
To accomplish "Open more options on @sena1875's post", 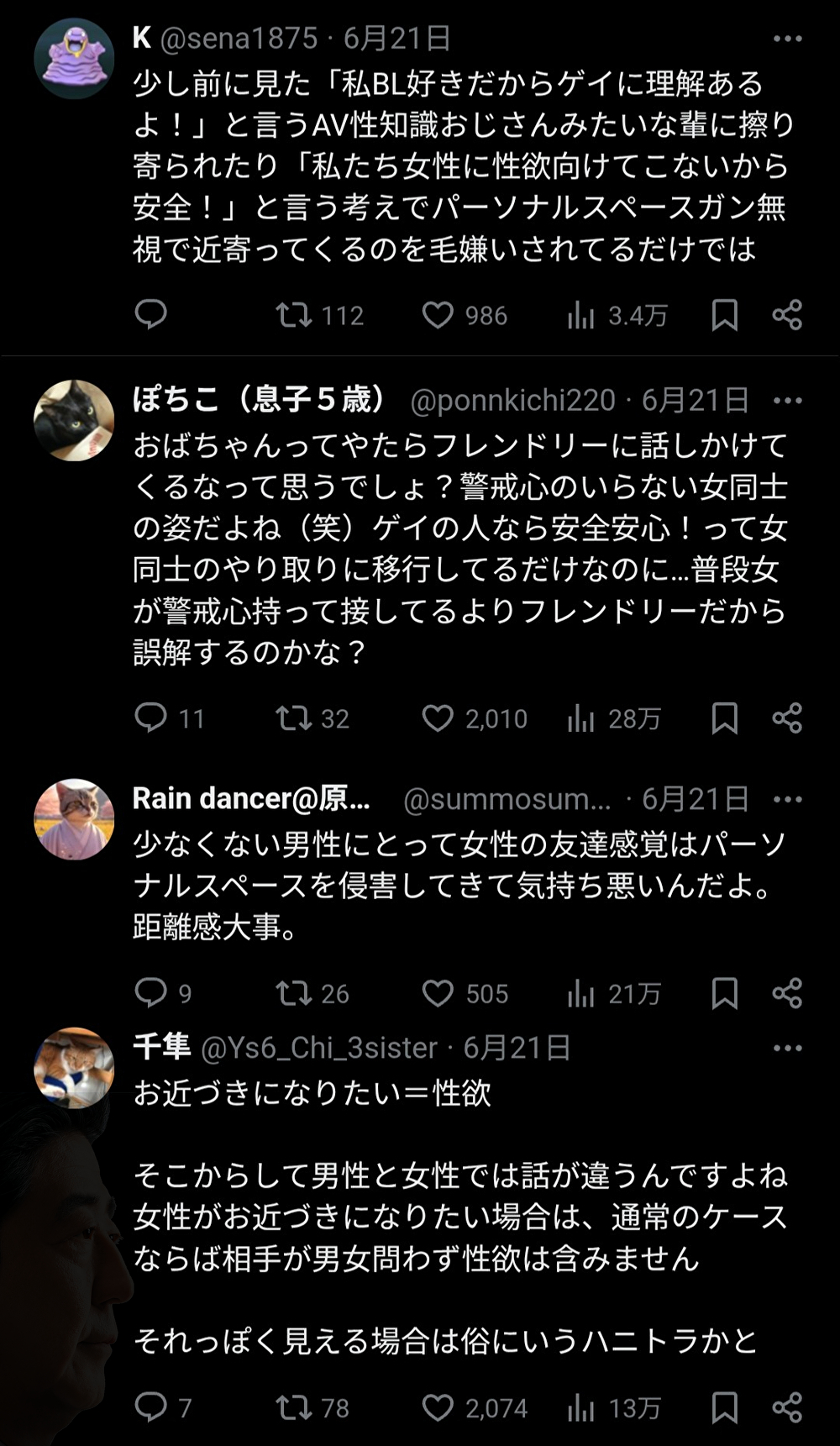I will 787,39.
